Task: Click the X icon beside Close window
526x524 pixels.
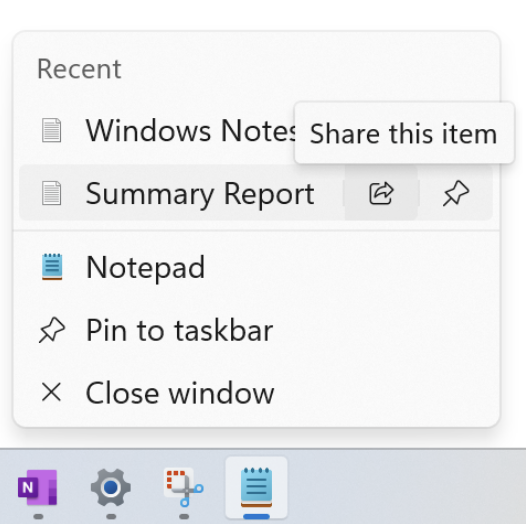Action: [51, 392]
